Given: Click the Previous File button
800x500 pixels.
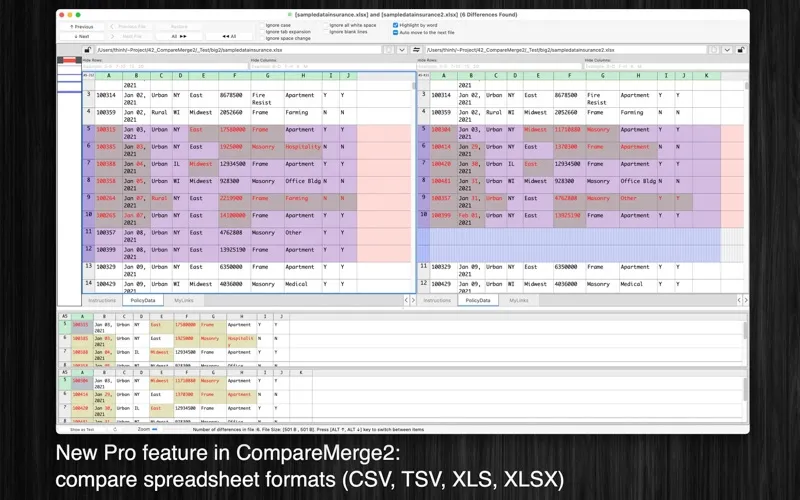Looking at the screenshot, I should 130,27.
